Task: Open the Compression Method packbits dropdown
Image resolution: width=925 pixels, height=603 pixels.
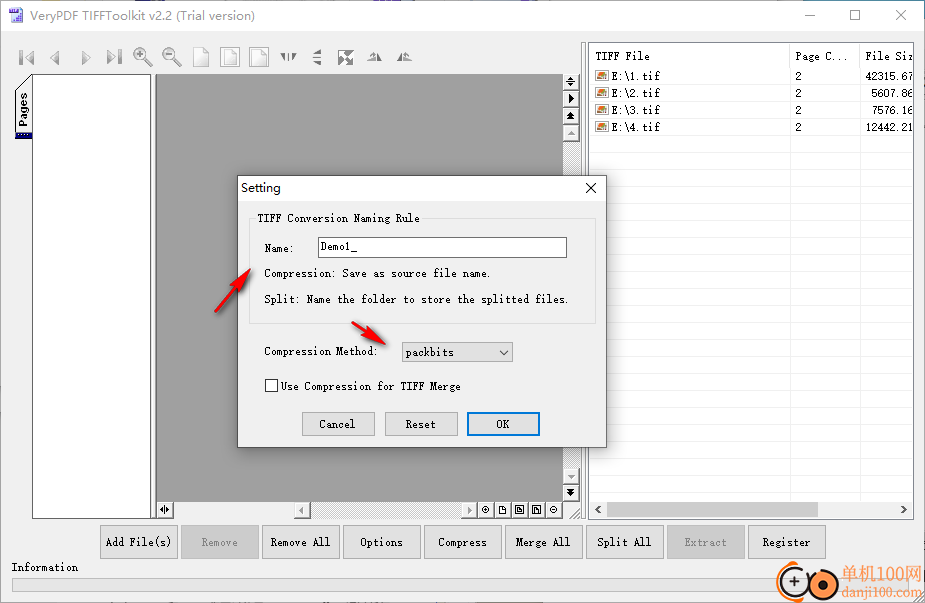Action: tap(457, 352)
